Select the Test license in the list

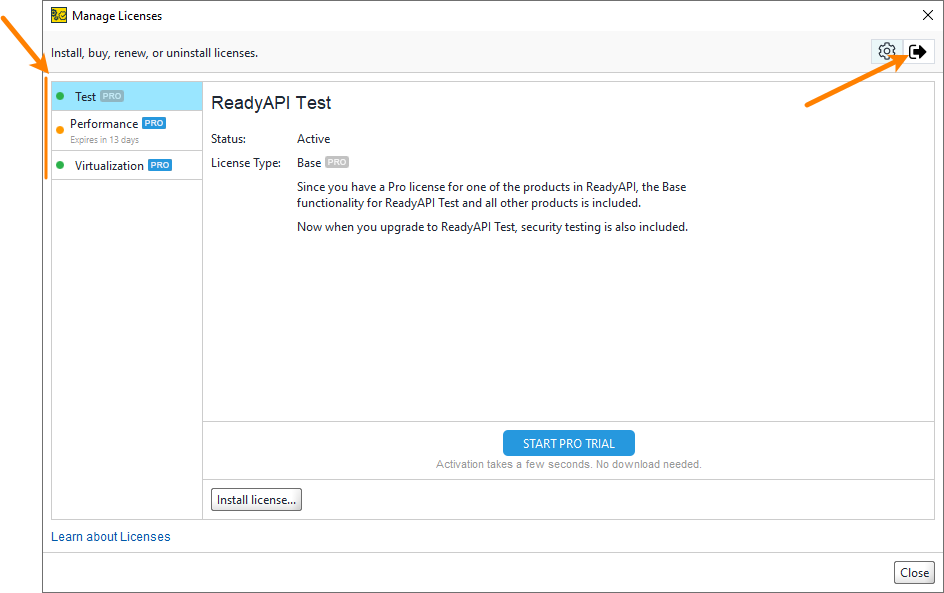[x=86, y=97]
